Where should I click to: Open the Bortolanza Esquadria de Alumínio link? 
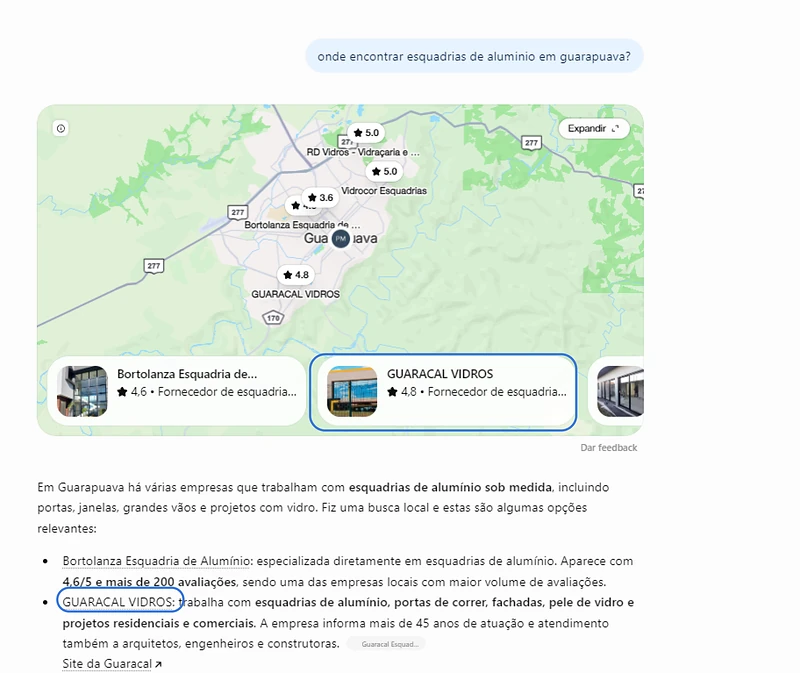pos(156,561)
